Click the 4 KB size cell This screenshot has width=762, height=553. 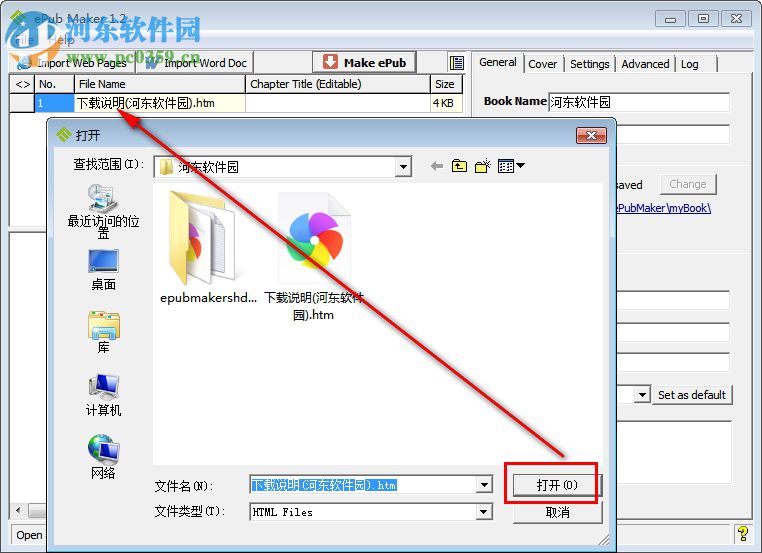[446, 103]
